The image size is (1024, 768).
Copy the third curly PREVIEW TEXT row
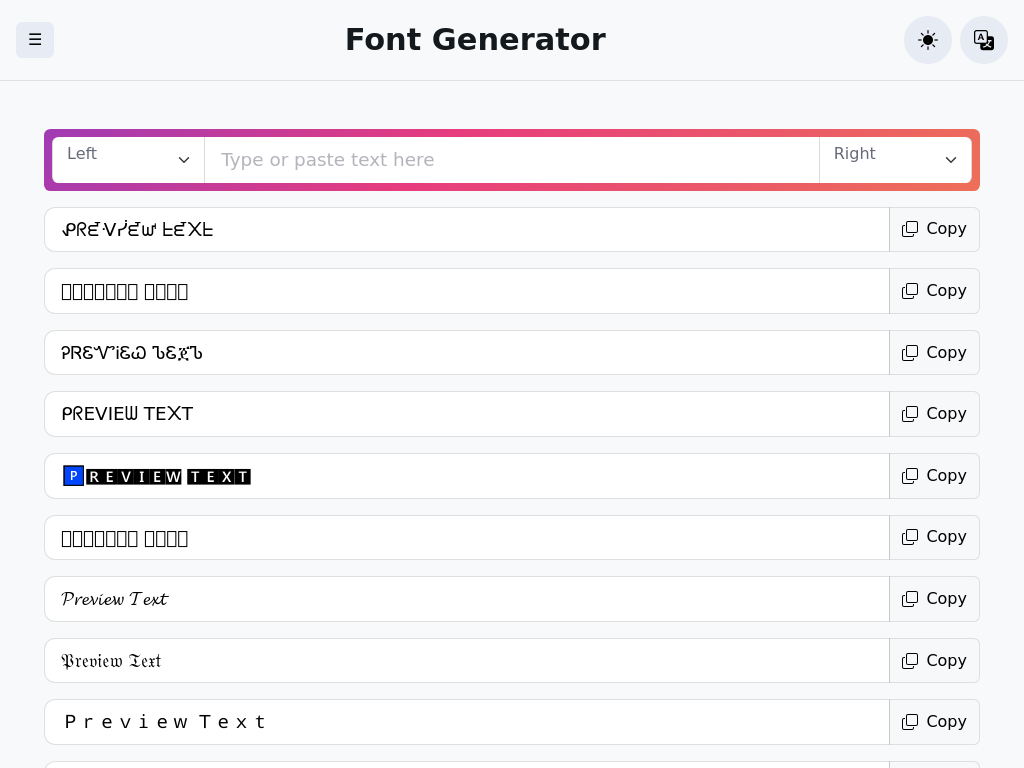click(x=934, y=353)
